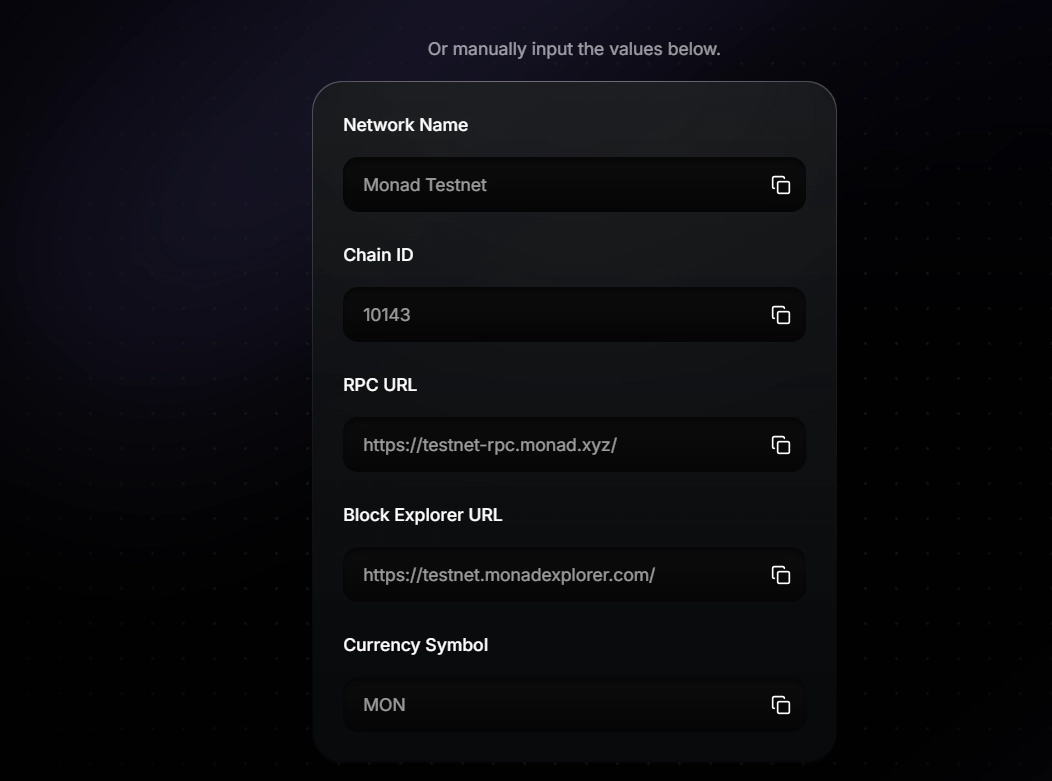Copy the RPC URL value
Viewport: 1052px width, 781px height.
782,444
